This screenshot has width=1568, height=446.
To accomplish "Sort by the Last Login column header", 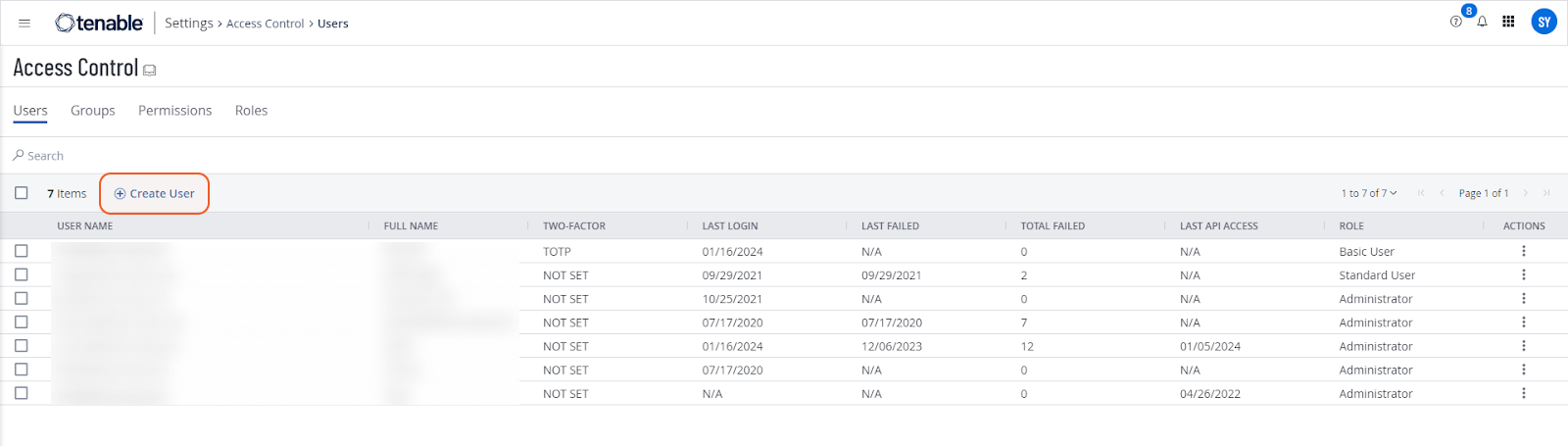I will click(730, 226).
